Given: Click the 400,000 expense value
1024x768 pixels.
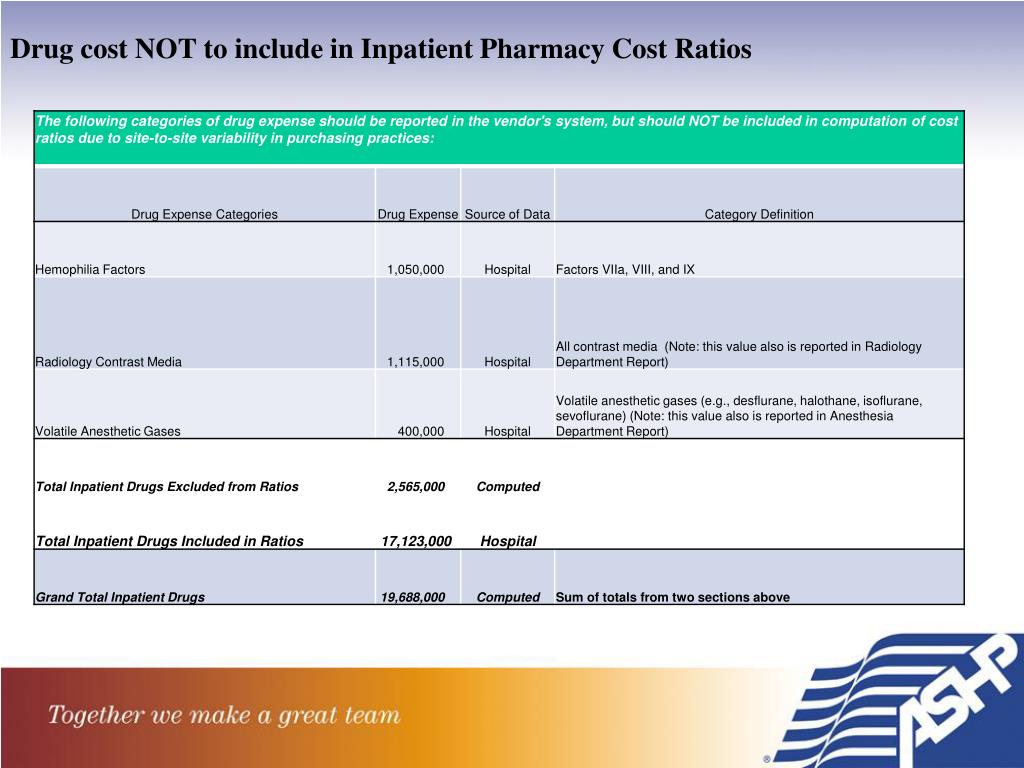Looking at the screenshot, I should [421, 431].
